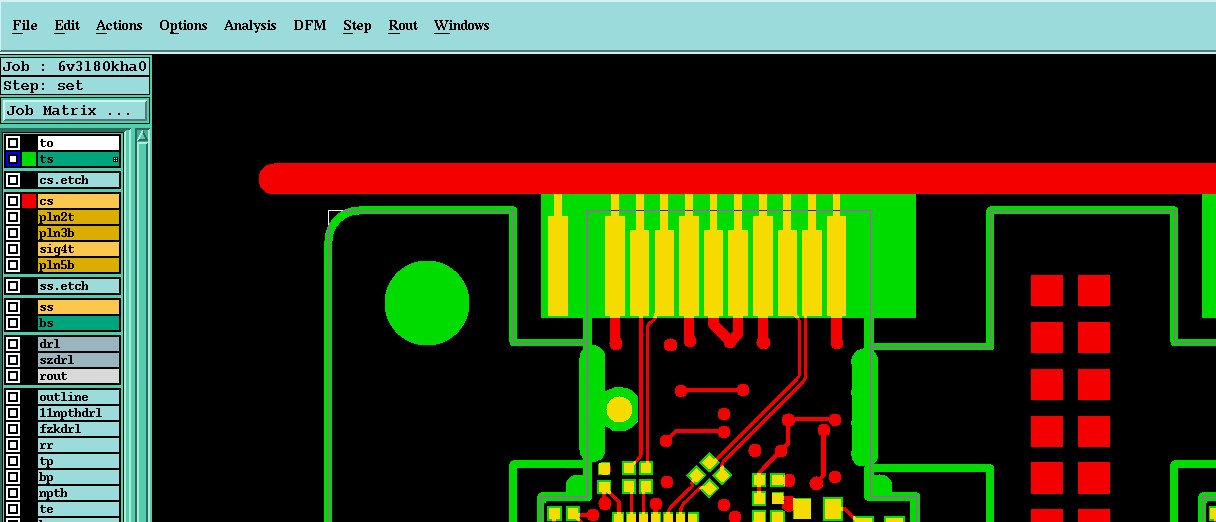Open the Step menu
The image size is (1216, 522).
coord(357,25)
